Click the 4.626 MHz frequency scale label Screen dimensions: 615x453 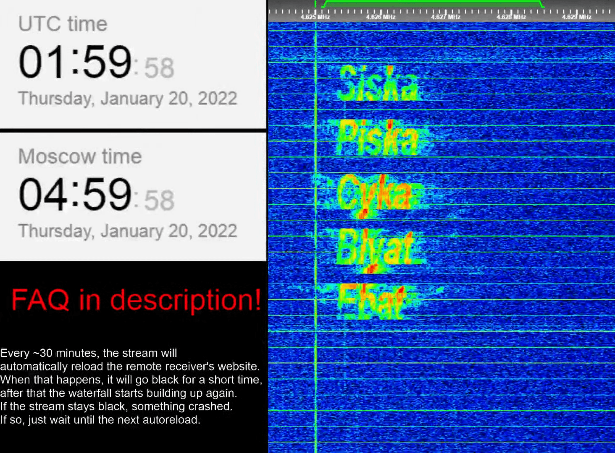(x=380, y=17)
